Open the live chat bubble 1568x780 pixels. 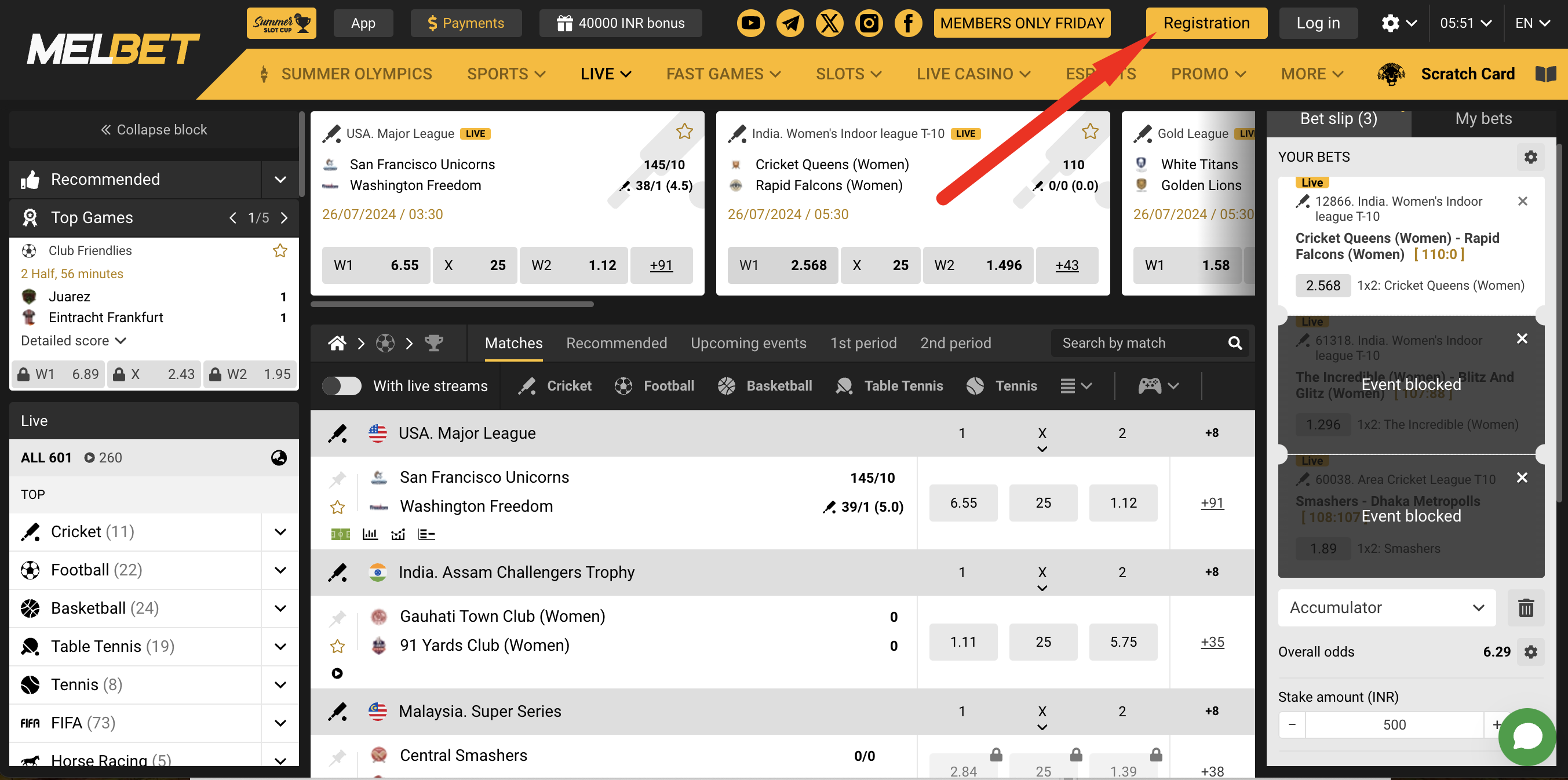tap(1527, 737)
